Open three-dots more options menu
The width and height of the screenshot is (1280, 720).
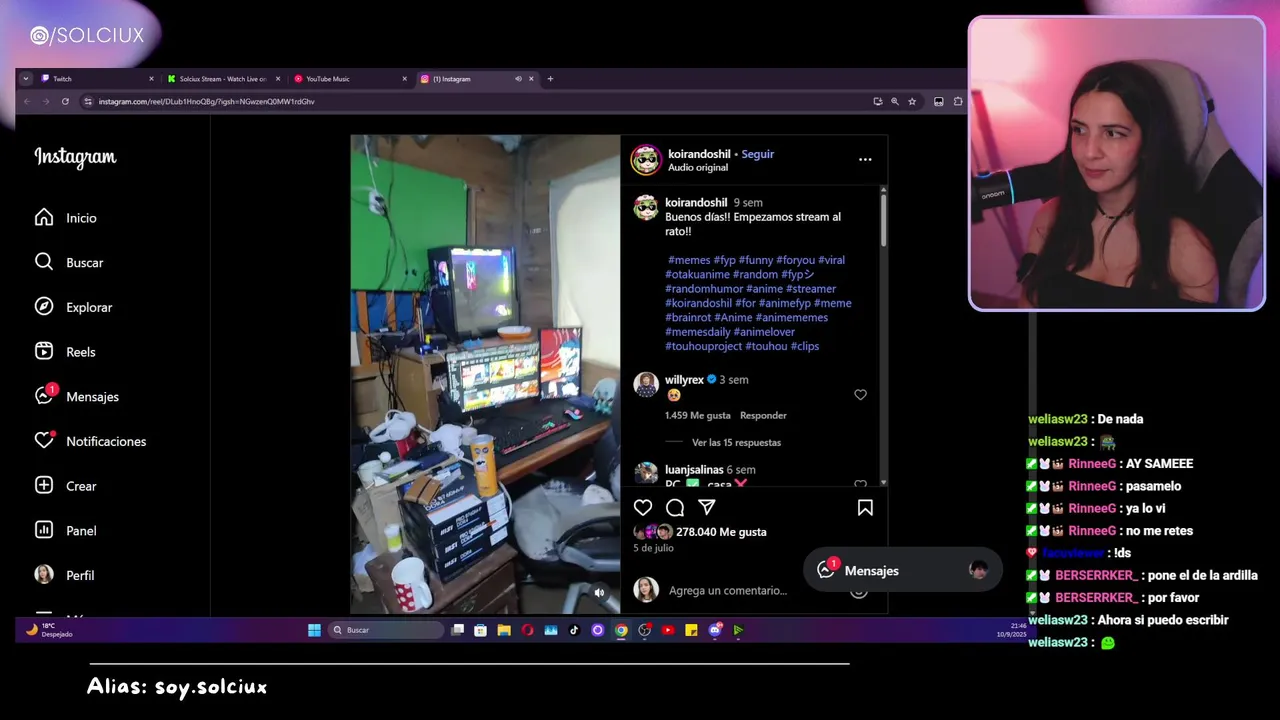pyautogui.click(x=865, y=159)
